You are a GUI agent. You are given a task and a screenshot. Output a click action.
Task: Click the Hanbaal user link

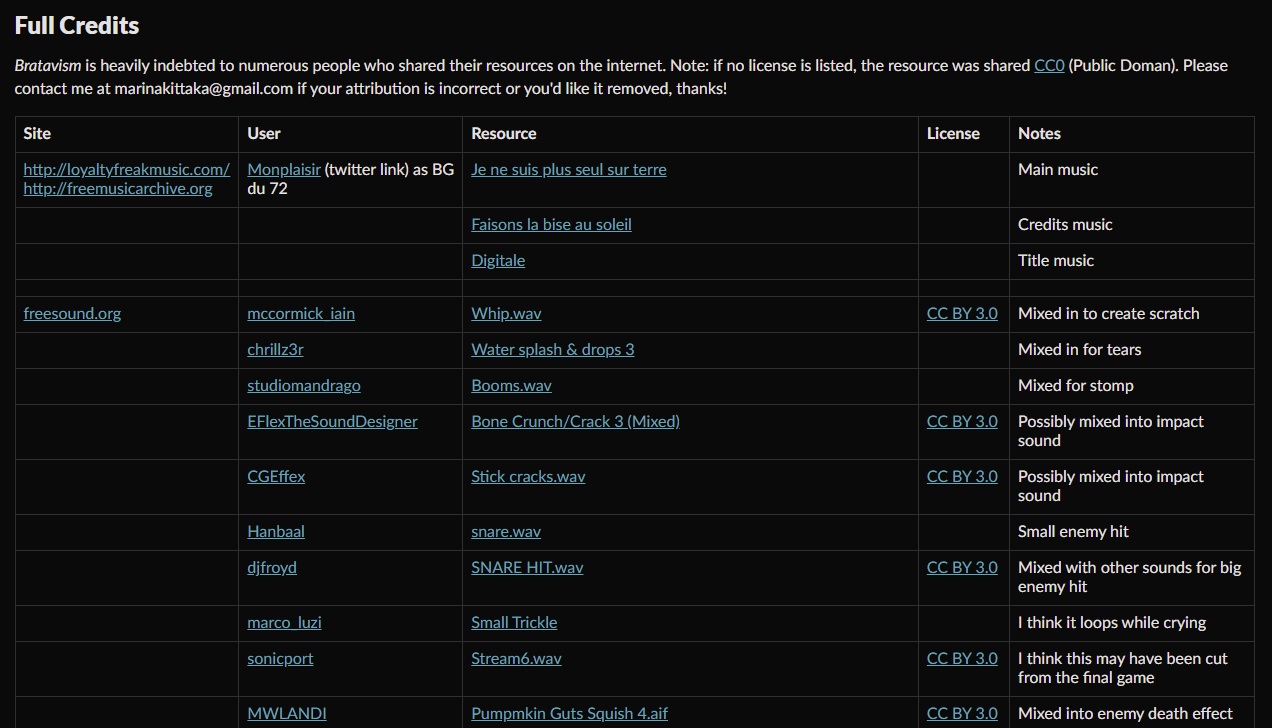[x=276, y=532]
